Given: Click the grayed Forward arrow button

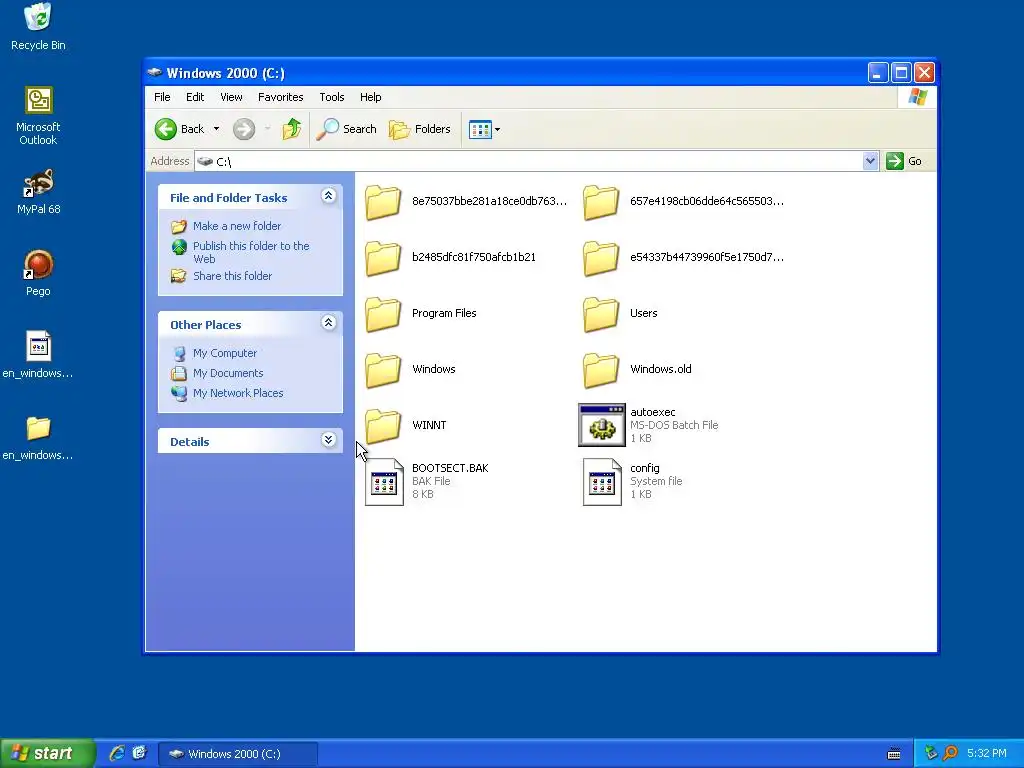Looking at the screenshot, I should [x=244, y=129].
